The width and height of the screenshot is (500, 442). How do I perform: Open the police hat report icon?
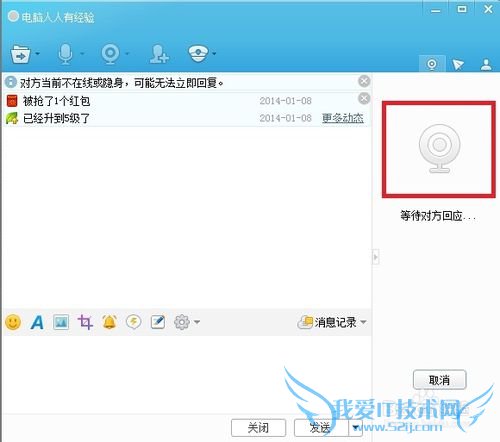tap(198, 53)
